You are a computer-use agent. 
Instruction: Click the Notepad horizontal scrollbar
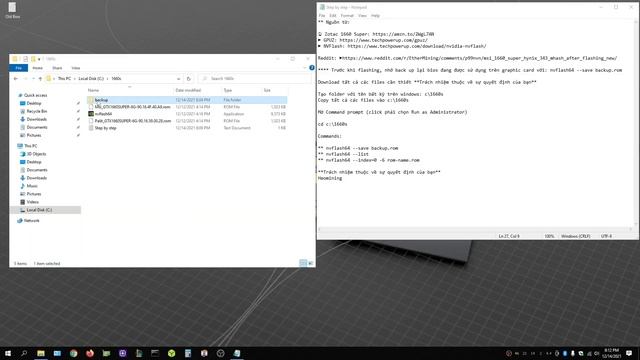(476, 230)
